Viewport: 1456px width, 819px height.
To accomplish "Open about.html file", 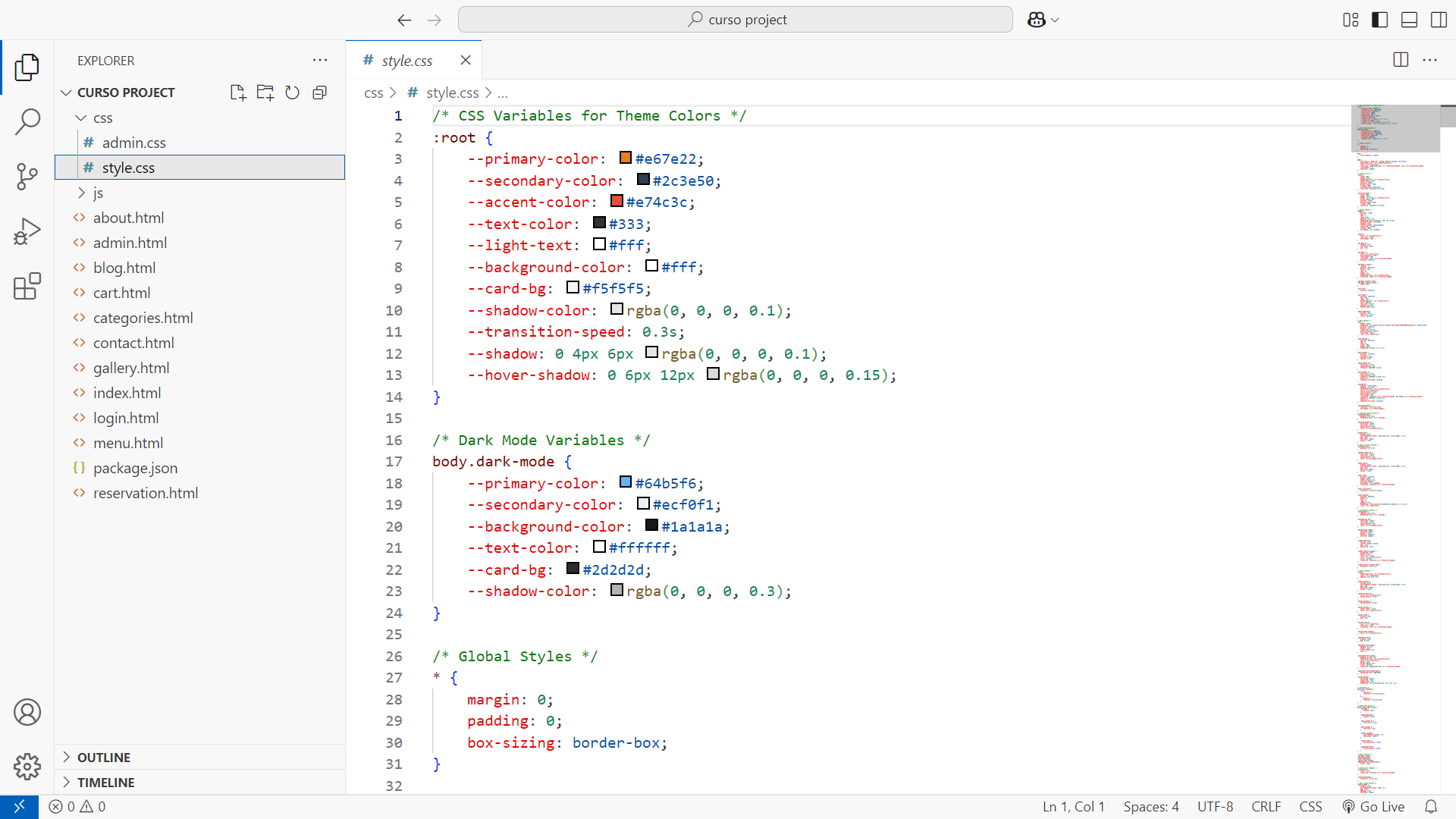I will pos(200,218).
